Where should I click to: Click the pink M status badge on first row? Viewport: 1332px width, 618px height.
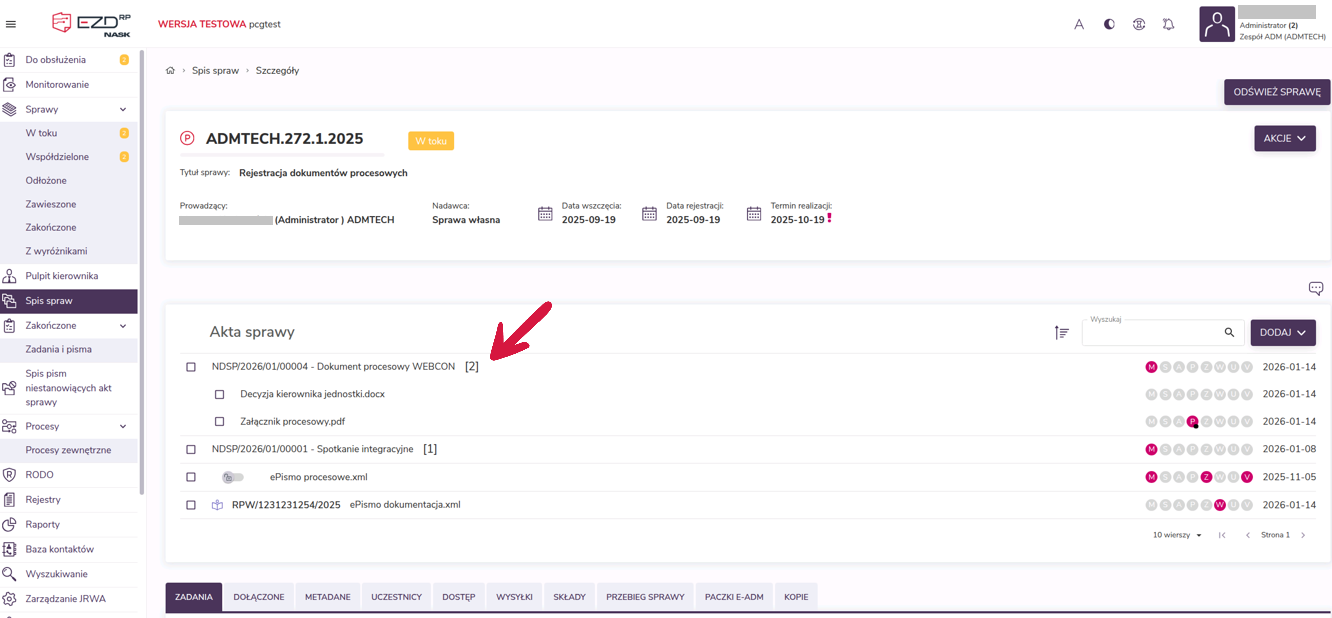1151,367
